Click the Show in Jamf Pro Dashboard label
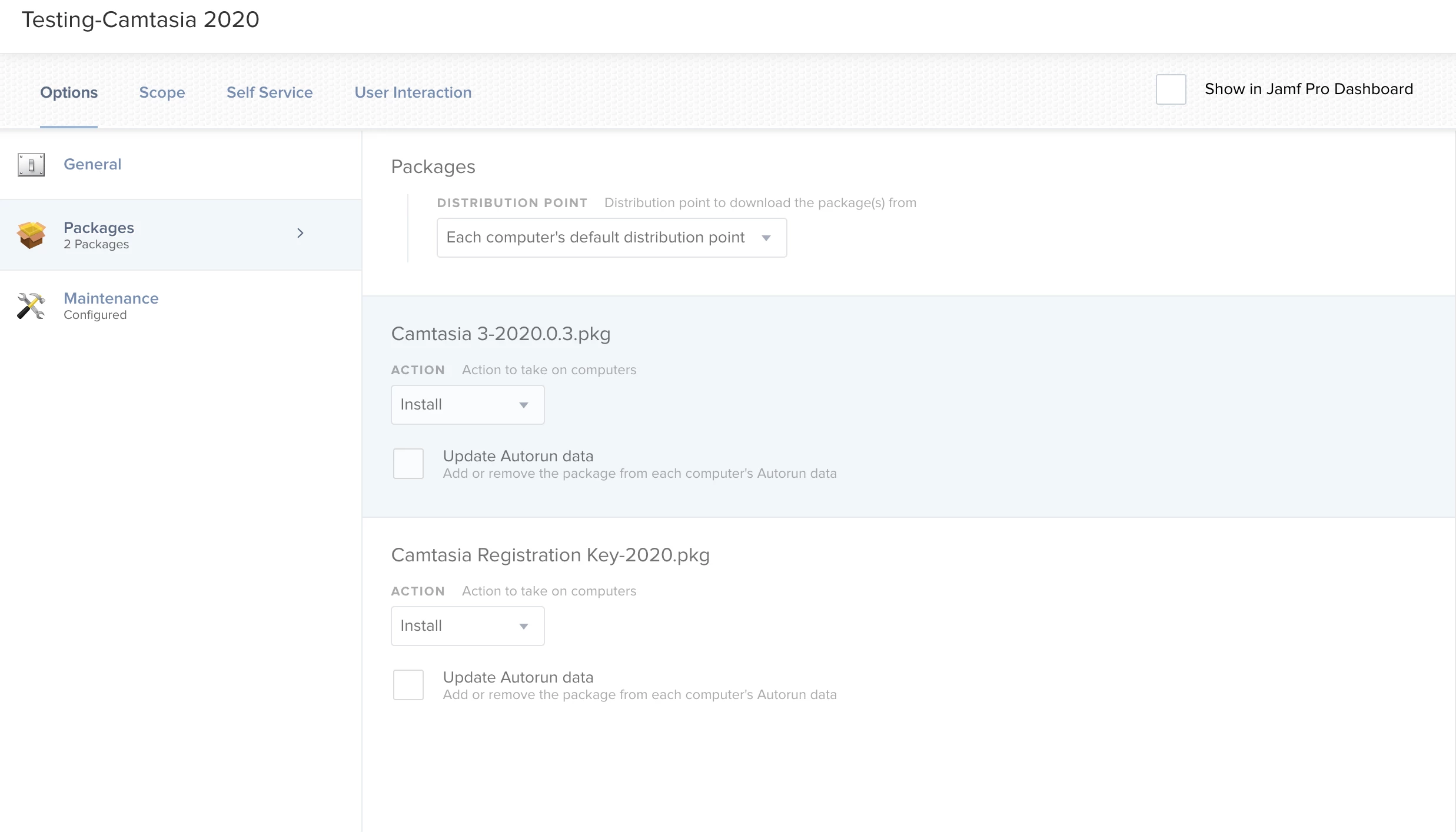This screenshot has height=832, width=1456. point(1309,89)
